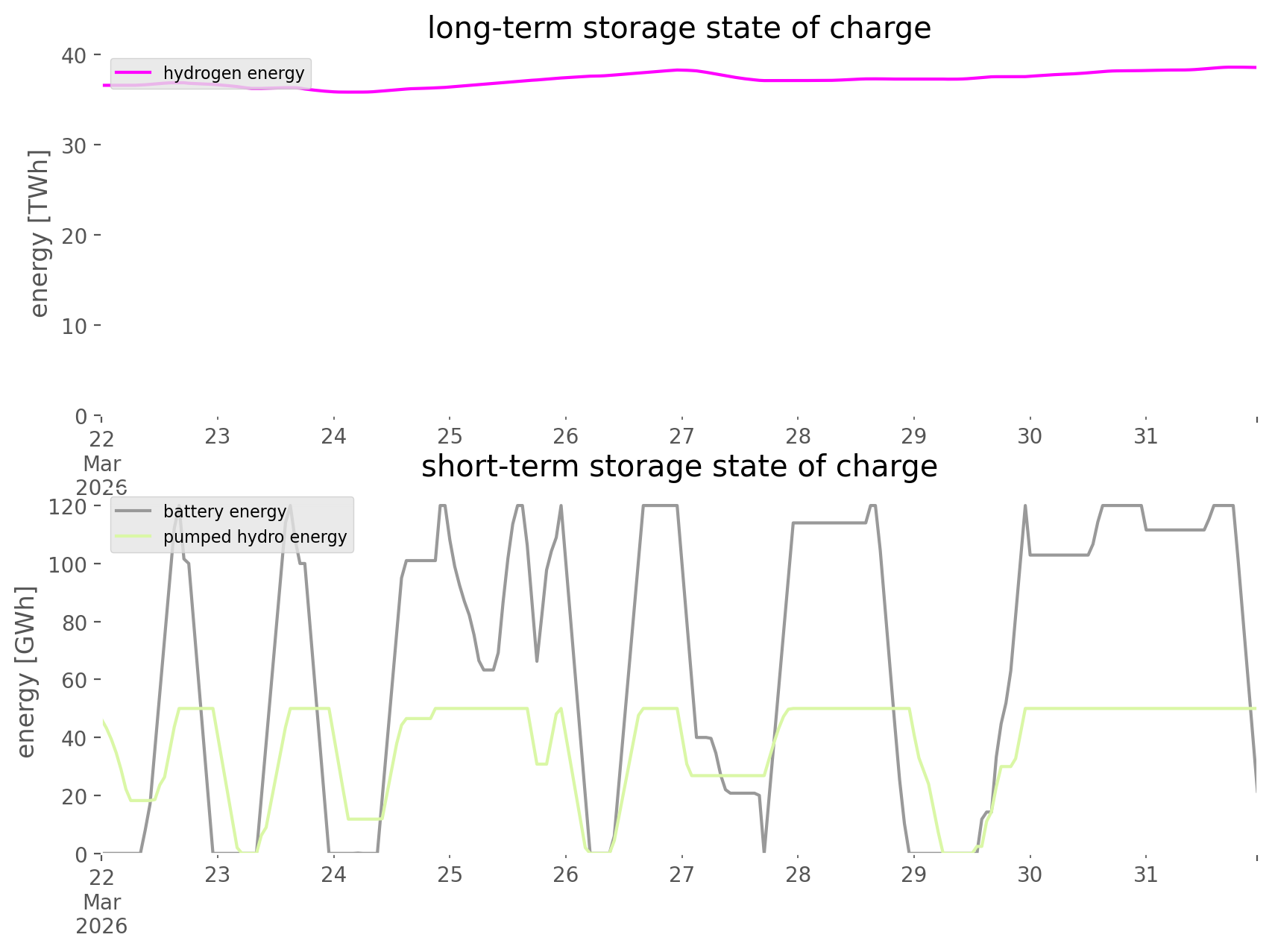The height and width of the screenshot is (952, 1272).
Task: Click the 30 tick on the TWh axis
Action: (x=73, y=145)
